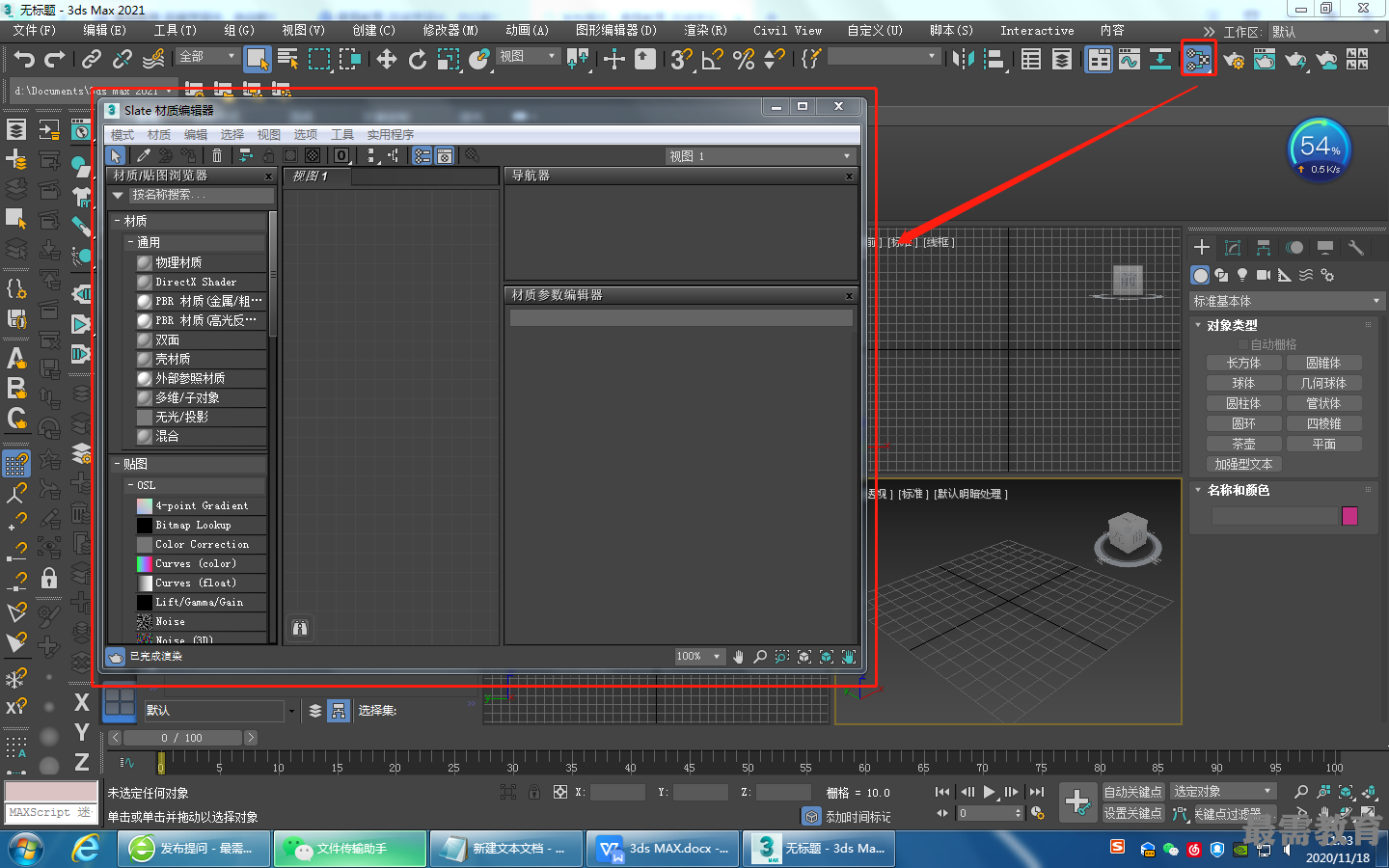The image size is (1389, 868).
Task: Toggle 3D Snaps on main toolbar
Action: 682,59
